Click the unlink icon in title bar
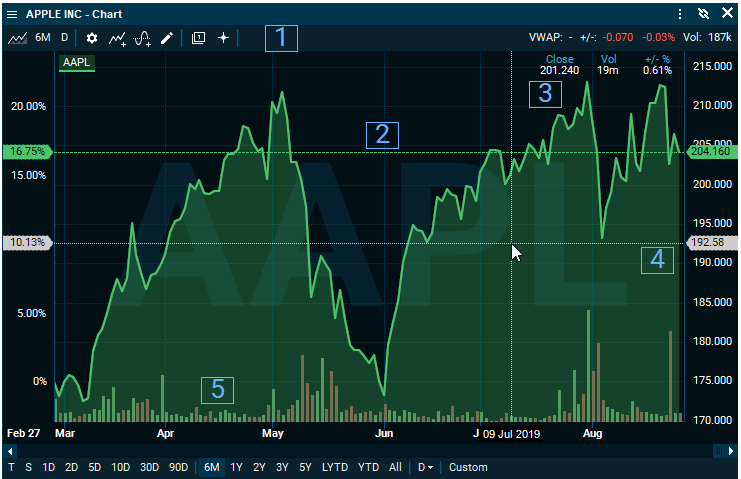Viewport: 741px width, 479px height. 703,14
